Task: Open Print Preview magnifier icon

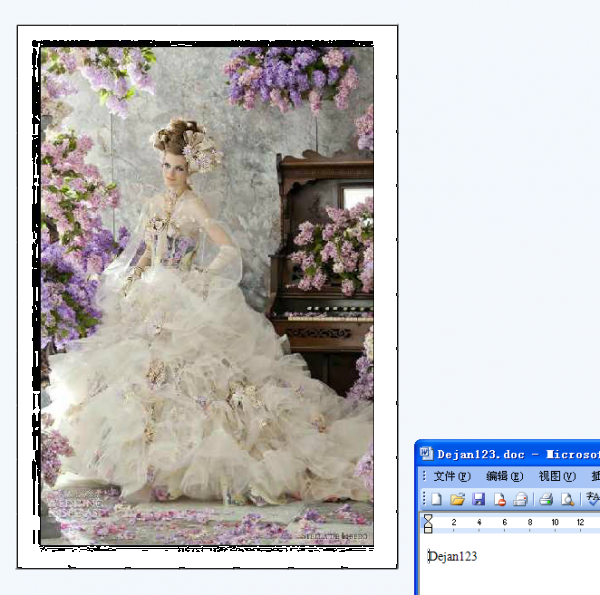Action: tap(567, 499)
